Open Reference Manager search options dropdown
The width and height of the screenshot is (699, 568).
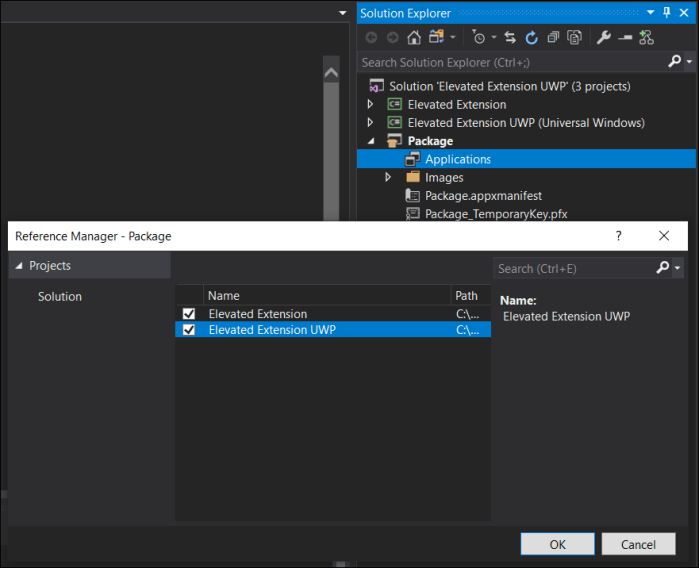(678, 268)
